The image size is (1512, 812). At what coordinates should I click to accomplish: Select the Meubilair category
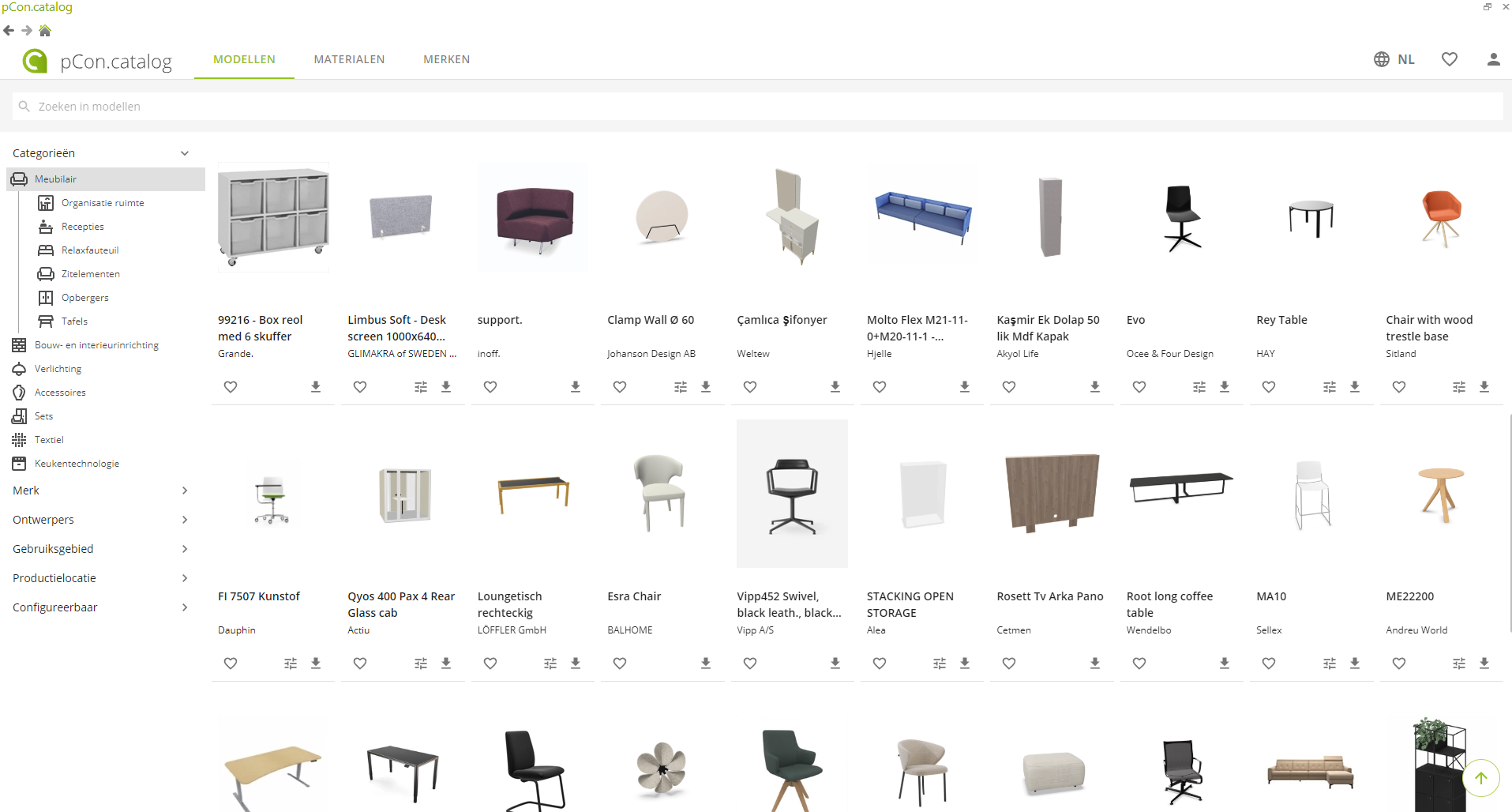(x=106, y=179)
